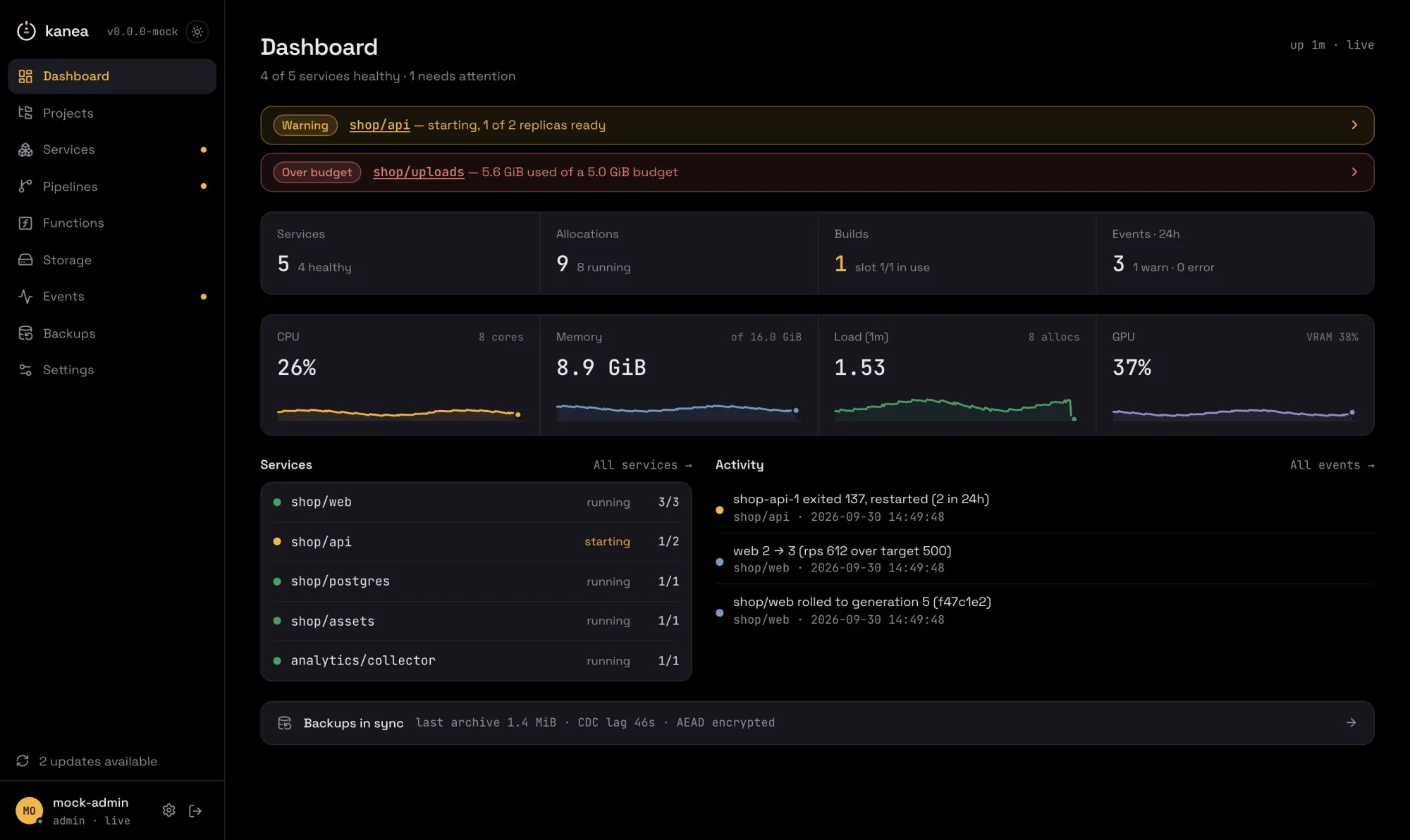The image size is (1410, 840).
Task: Click the MO user avatar
Action: tap(29, 811)
